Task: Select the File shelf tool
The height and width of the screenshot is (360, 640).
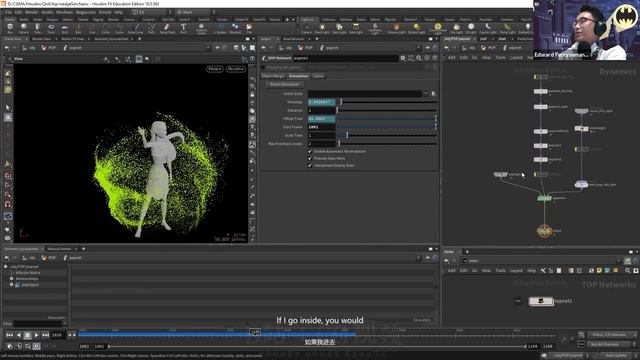Action: click(249, 28)
